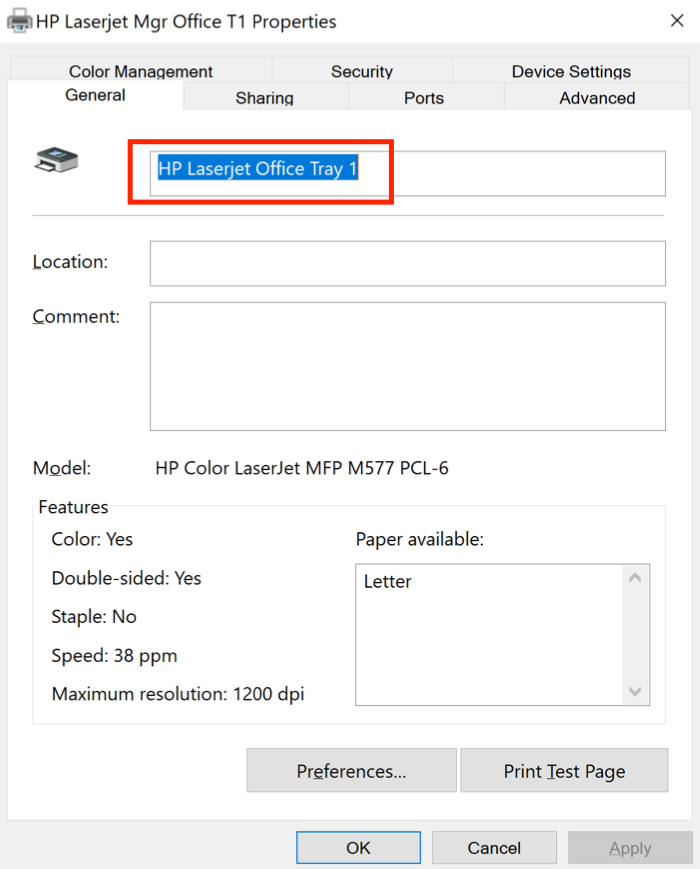Open the Color Management tab
Screen dimensions: 700x869
[x=141, y=70]
